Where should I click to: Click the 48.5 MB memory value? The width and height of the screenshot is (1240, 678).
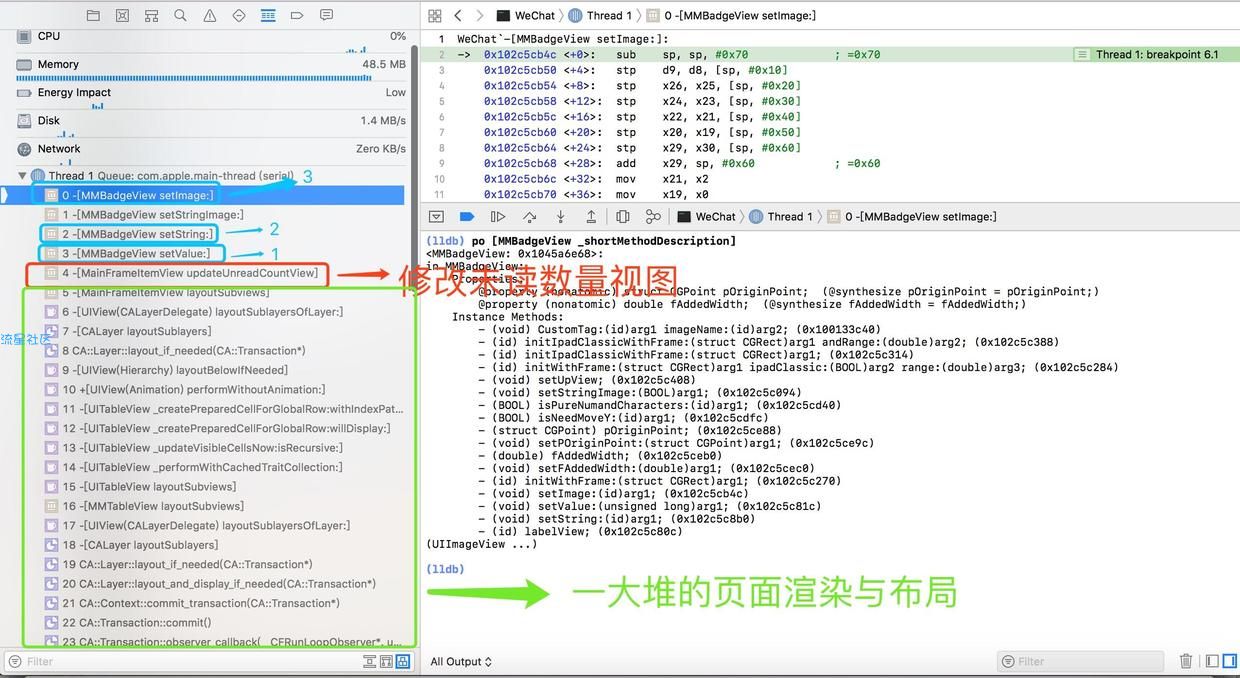pyautogui.click(x=384, y=64)
